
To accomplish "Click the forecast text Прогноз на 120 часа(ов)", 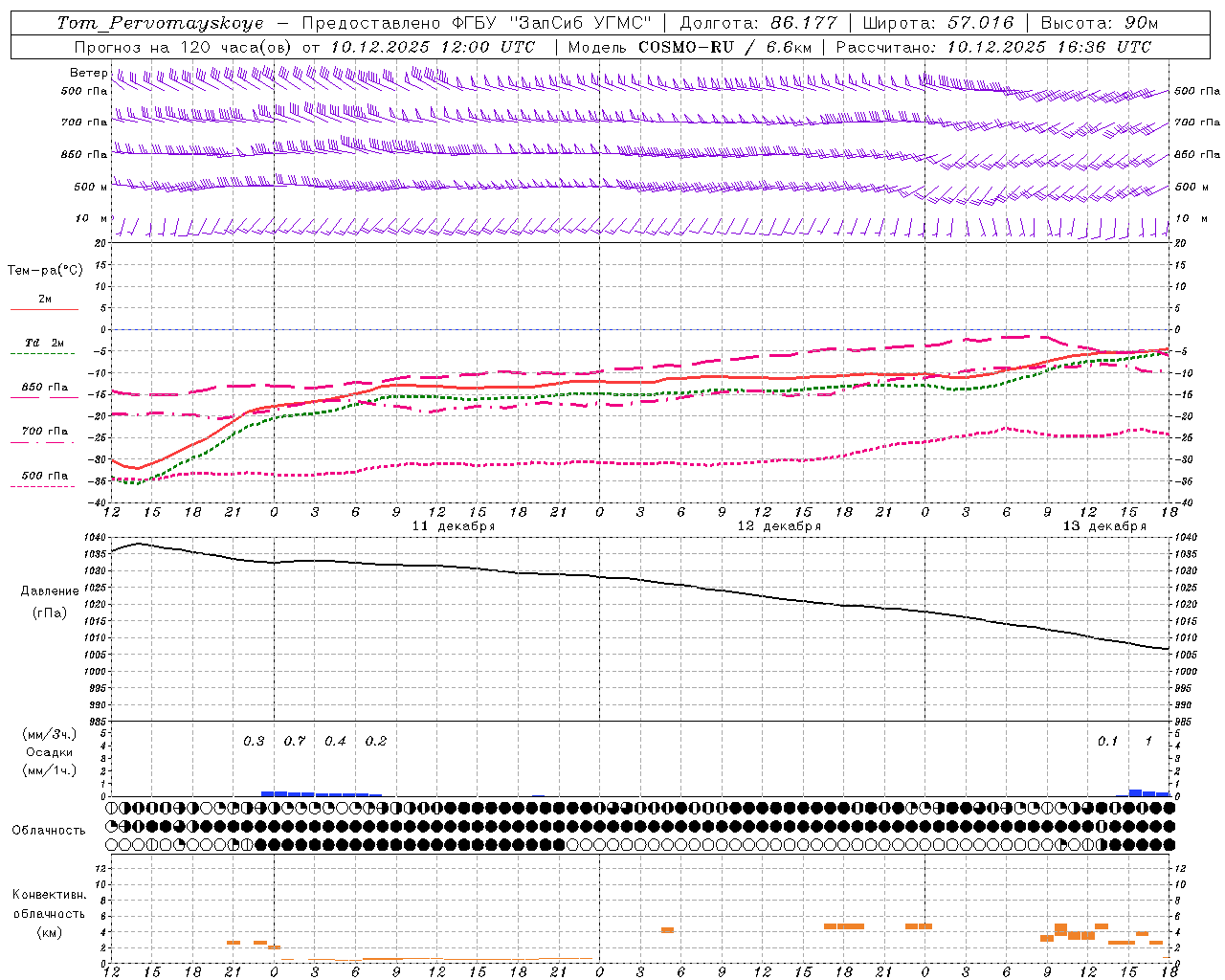I will 184,47.
